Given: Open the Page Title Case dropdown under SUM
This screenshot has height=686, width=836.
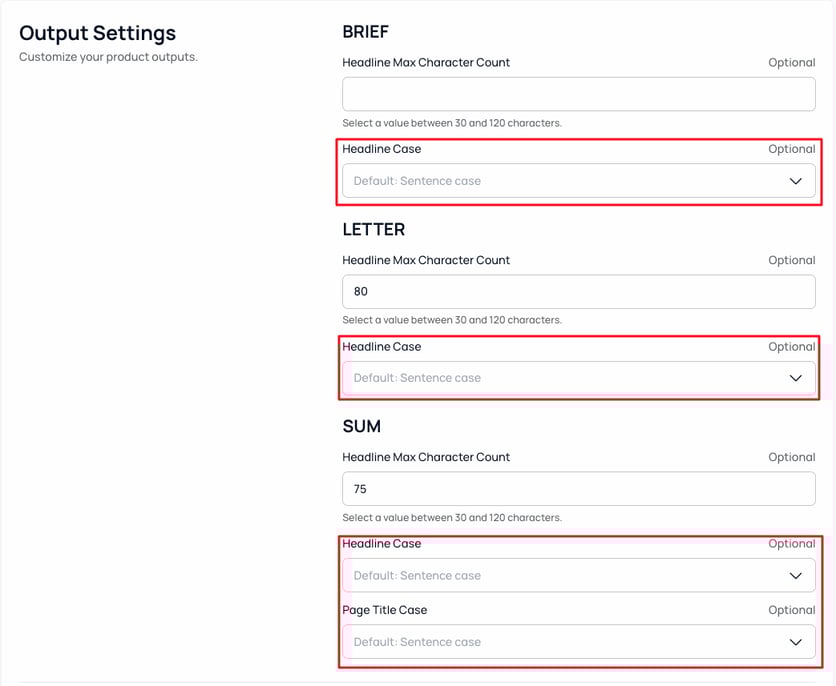Looking at the screenshot, I should (x=578, y=641).
